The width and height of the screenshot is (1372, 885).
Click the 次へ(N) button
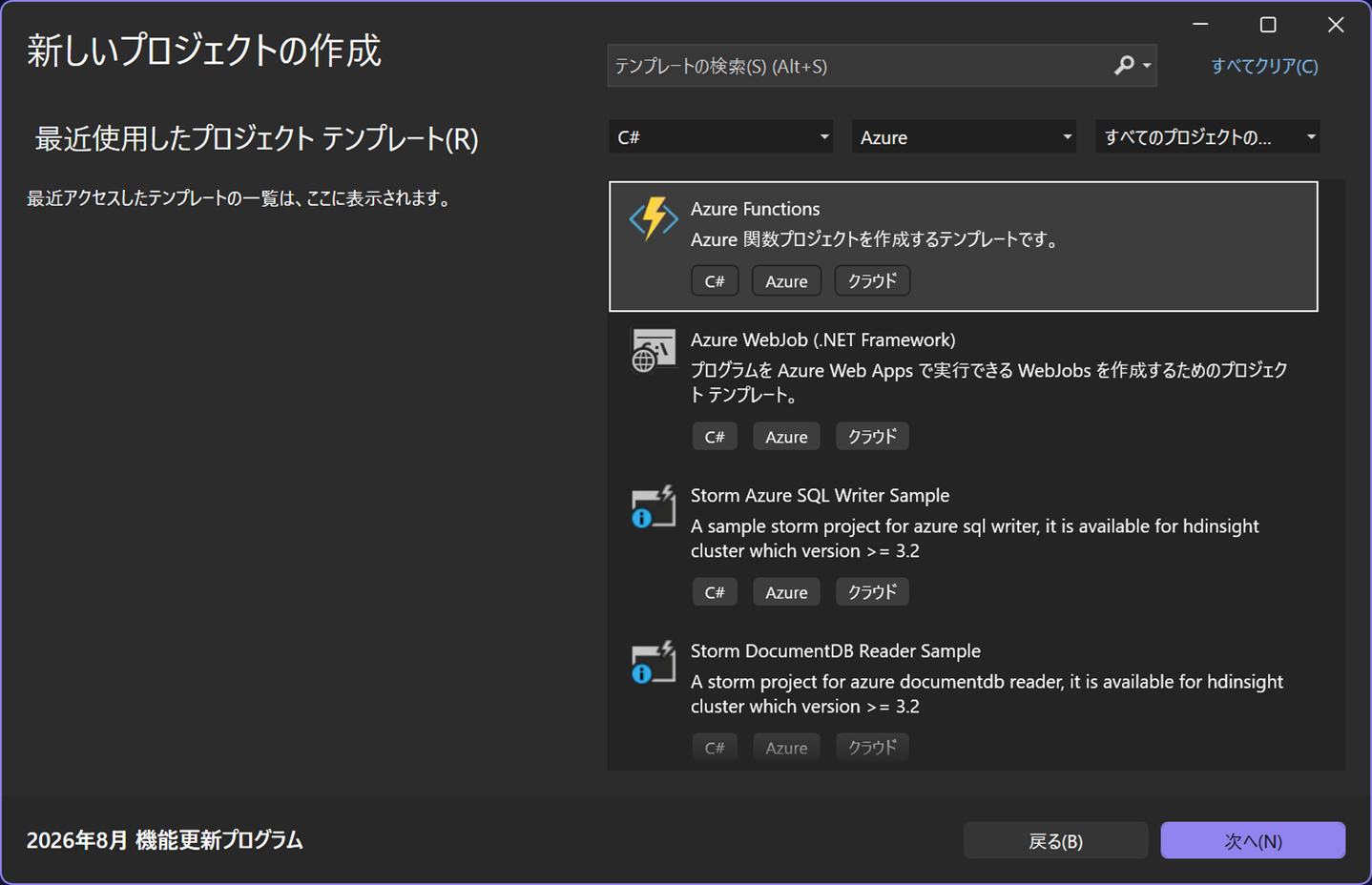click(x=1253, y=840)
